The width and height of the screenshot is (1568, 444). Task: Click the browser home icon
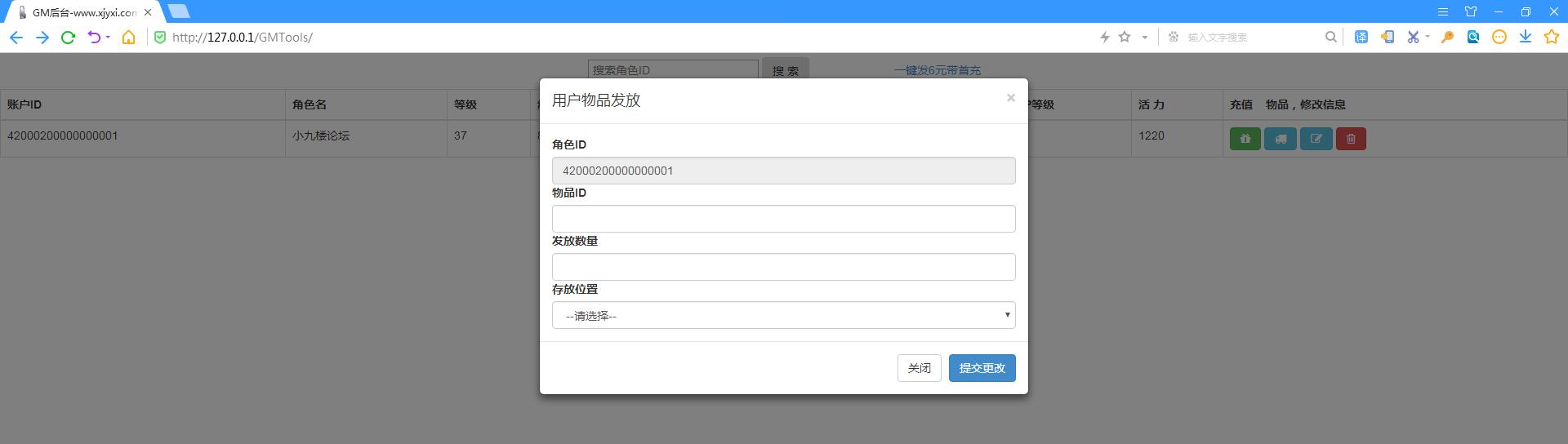click(128, 37)
